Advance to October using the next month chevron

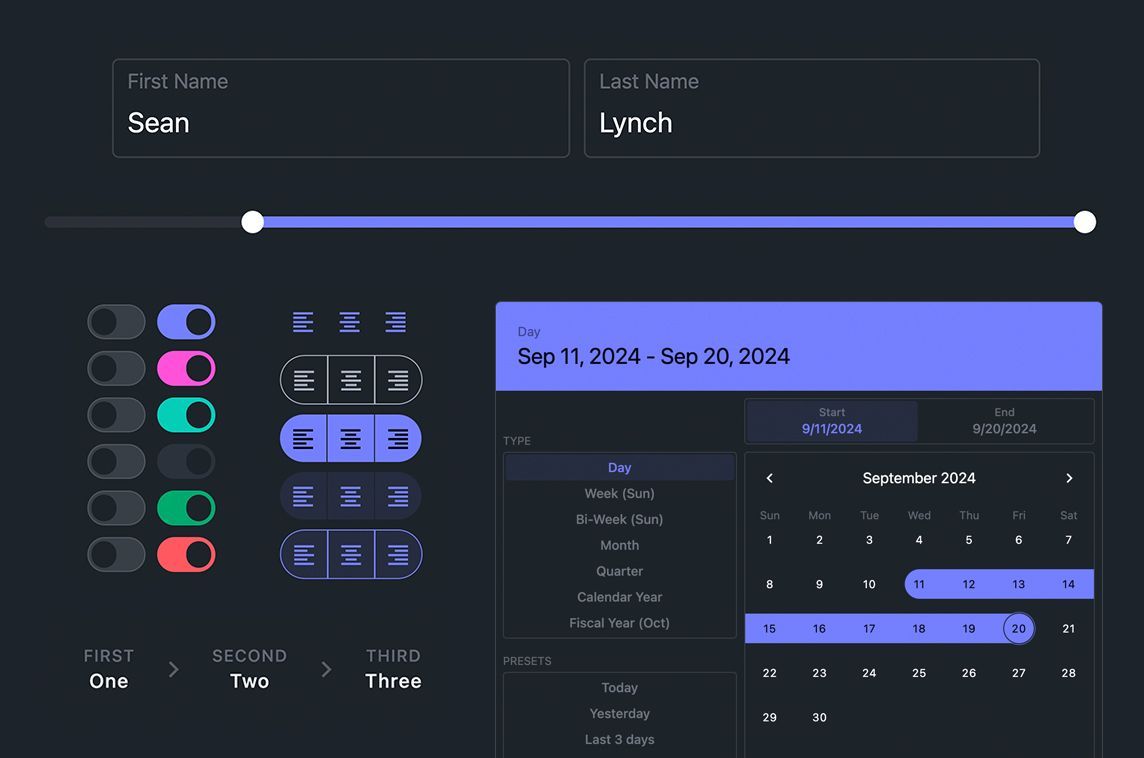tap(1069, 478)
